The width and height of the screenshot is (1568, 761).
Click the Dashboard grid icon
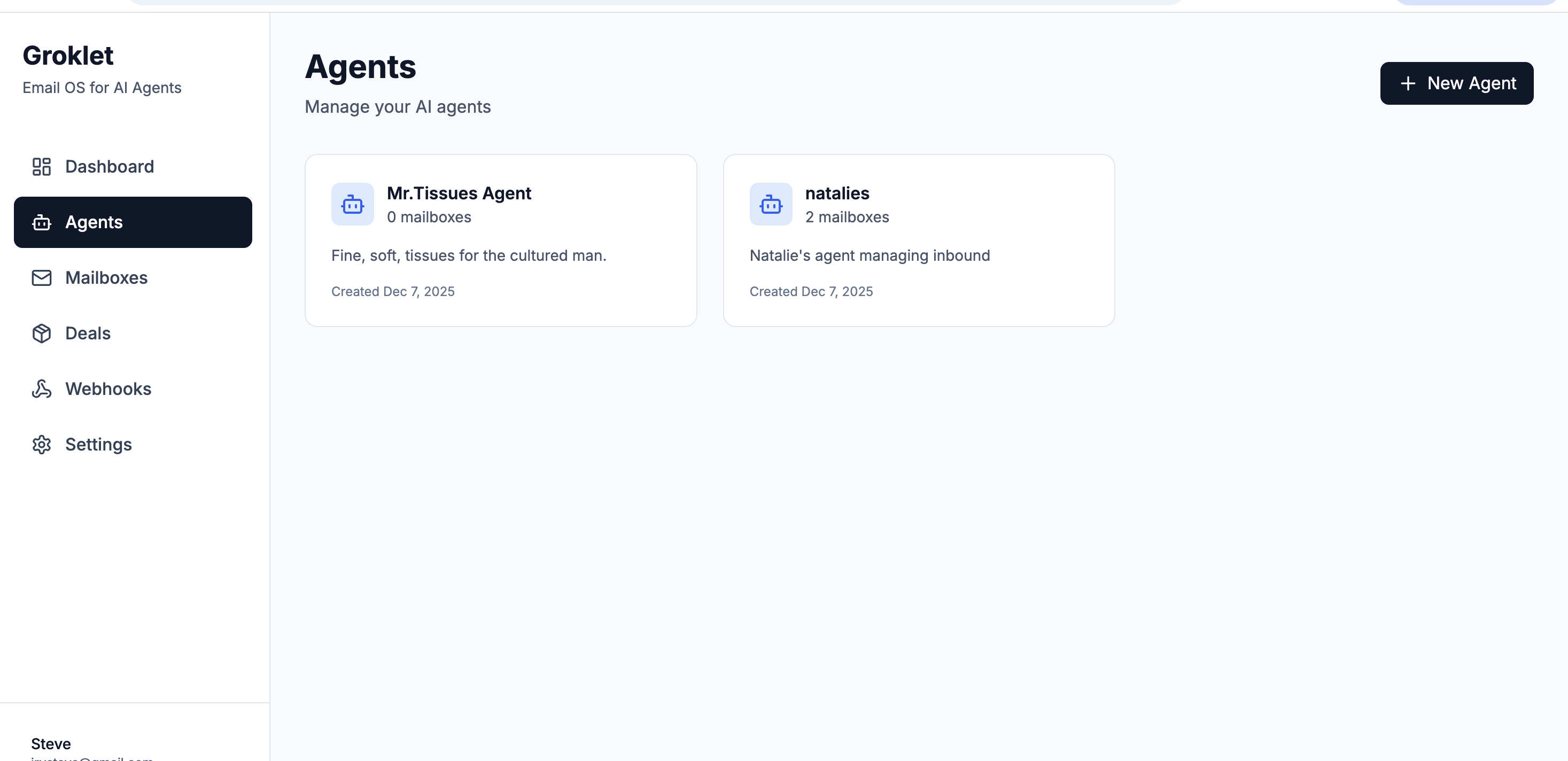click(x=41, y=166)
